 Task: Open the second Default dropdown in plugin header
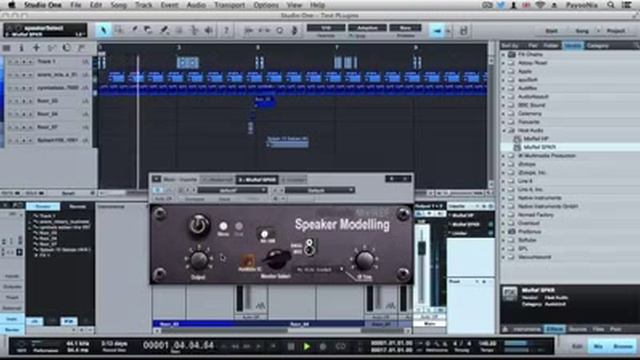319,190
